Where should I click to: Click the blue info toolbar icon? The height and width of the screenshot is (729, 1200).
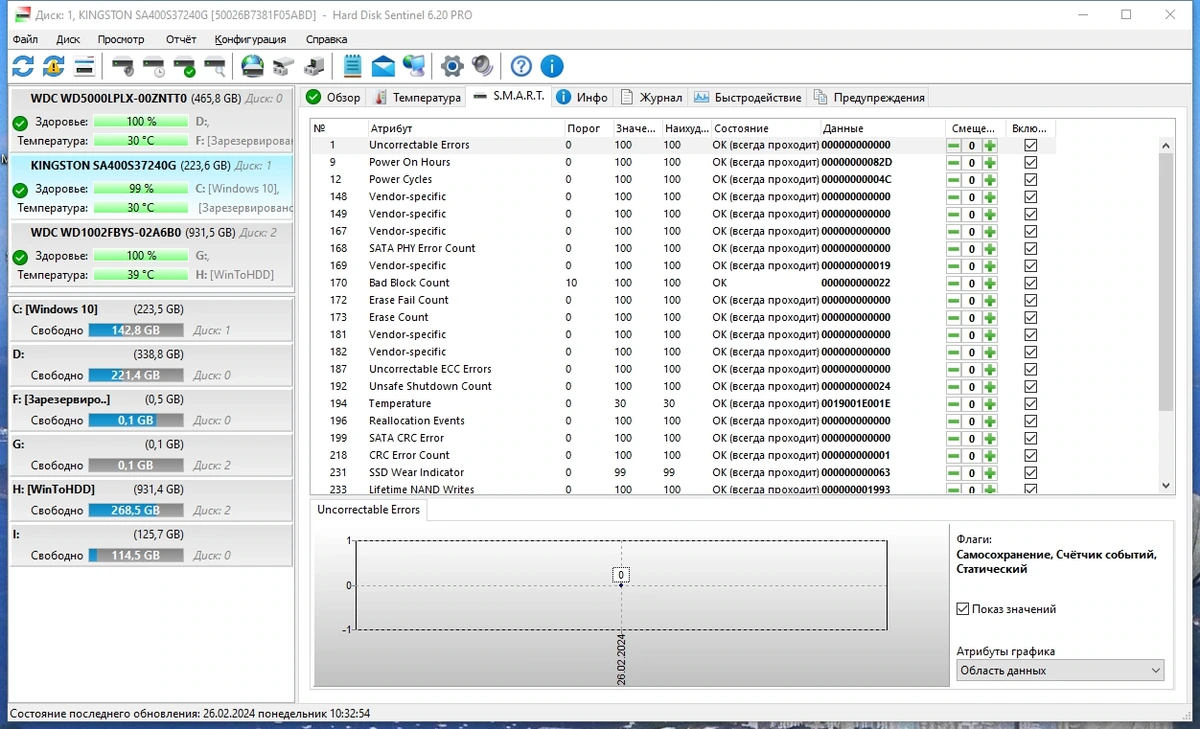(552, 66)
